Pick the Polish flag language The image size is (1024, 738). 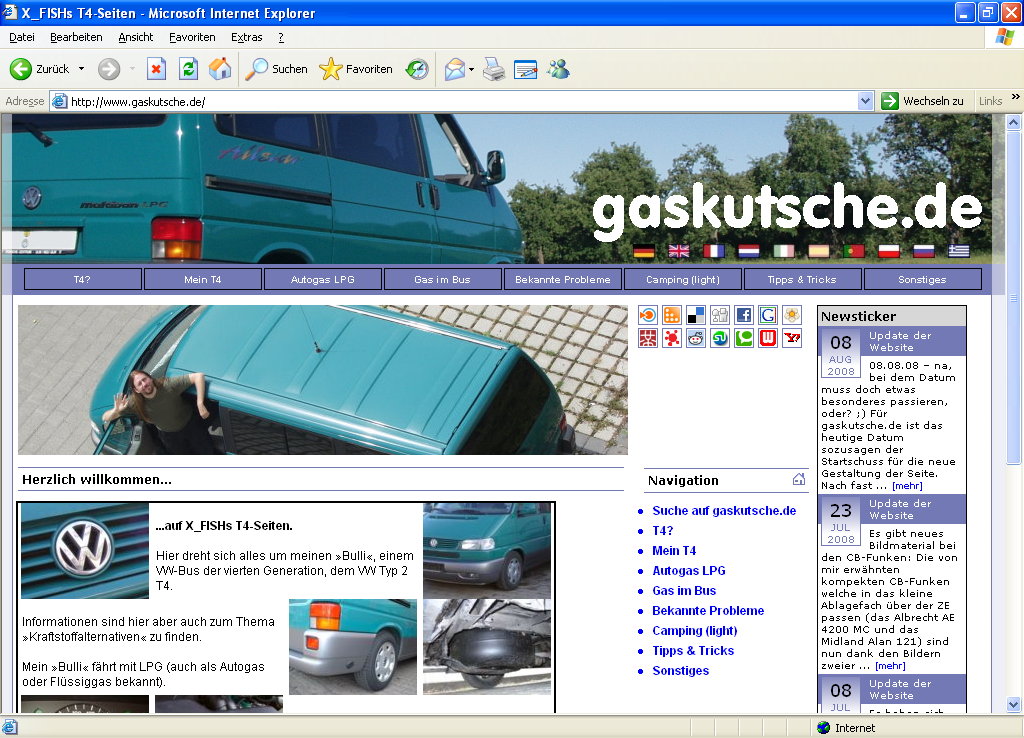(889, 251)
